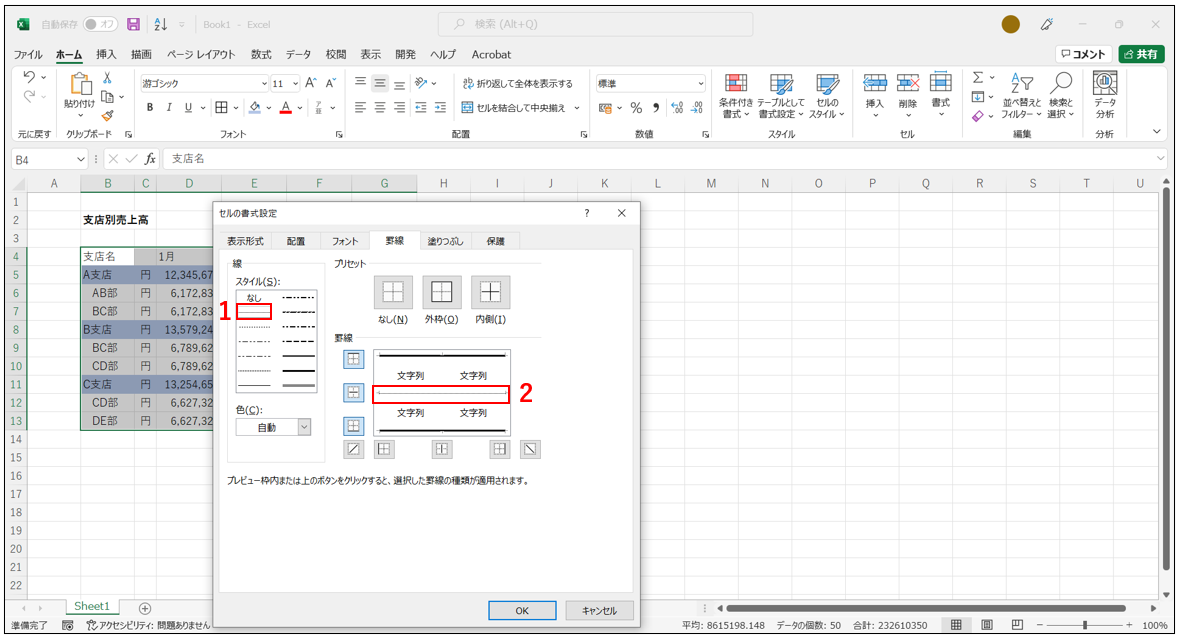Toggle the bottom border button in dialog
Screen dimensions: 1177x635
click(354, 426)
